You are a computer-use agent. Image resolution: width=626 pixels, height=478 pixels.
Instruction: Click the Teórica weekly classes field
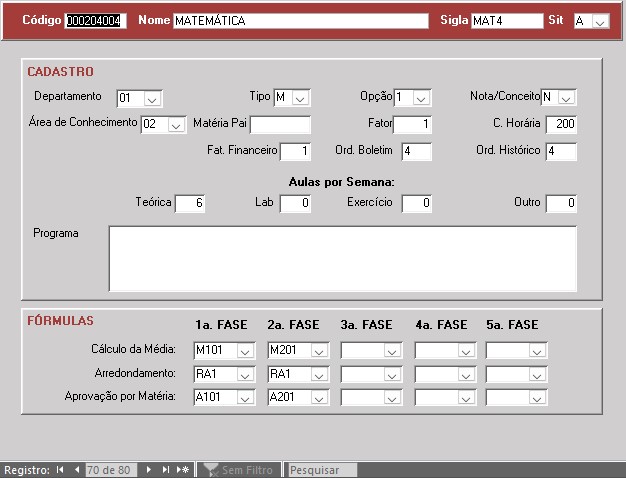[x=190, y=203]
